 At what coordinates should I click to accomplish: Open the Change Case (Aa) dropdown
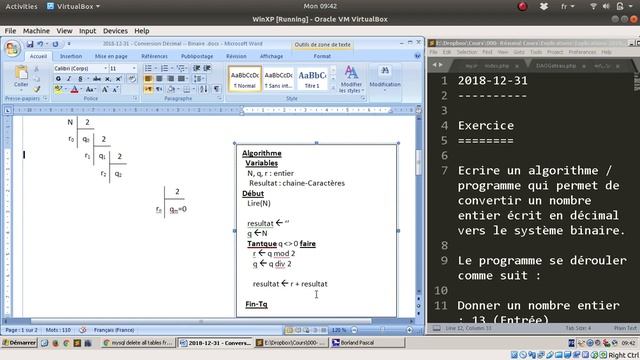click(x=90, y=89)
